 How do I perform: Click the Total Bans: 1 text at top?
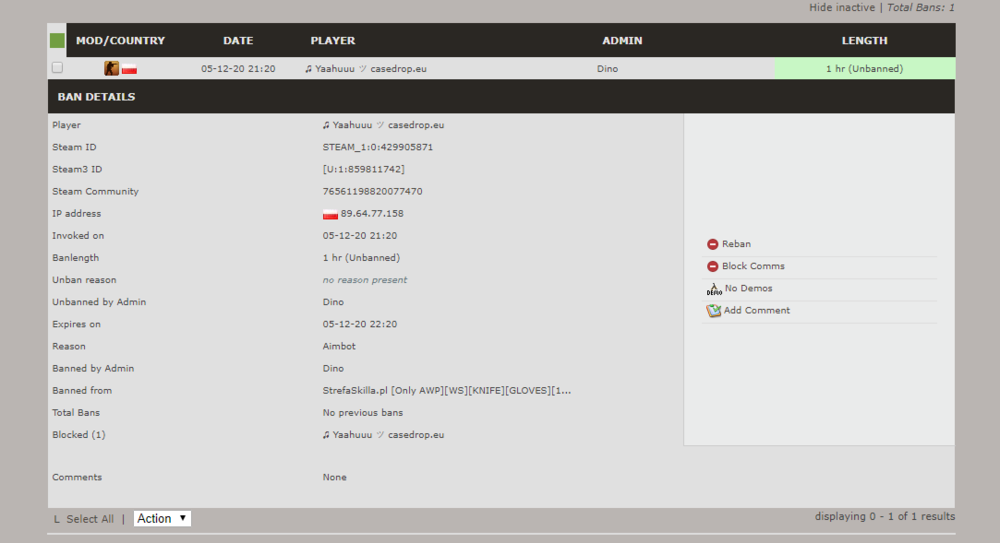(x=920, y=8)
